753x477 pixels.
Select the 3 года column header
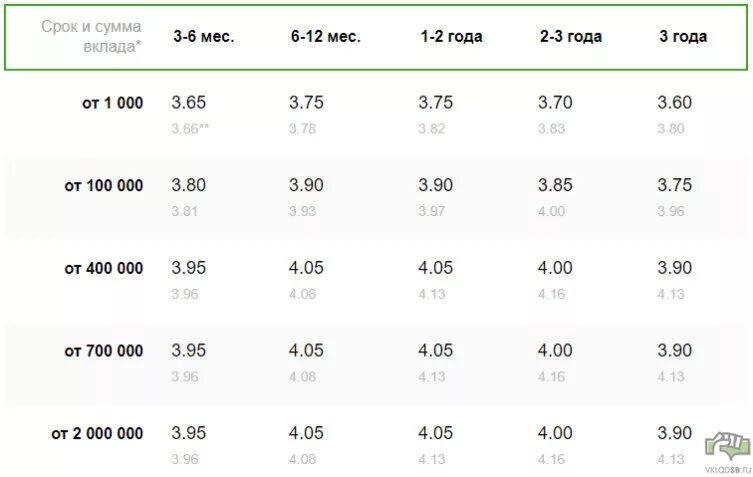pyautogui.click(x=683, y=37)
